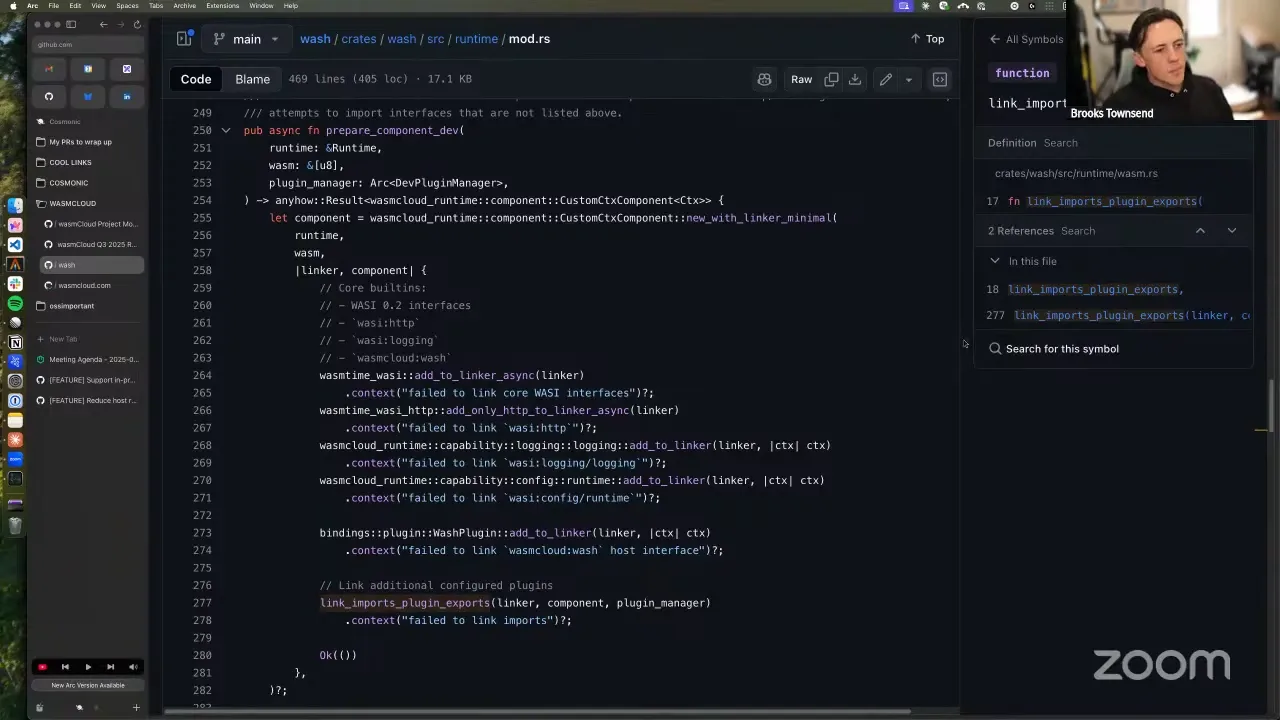Open the Bluesky pinned favorite
The image size is (1280, 720).
tap(88, 97)
